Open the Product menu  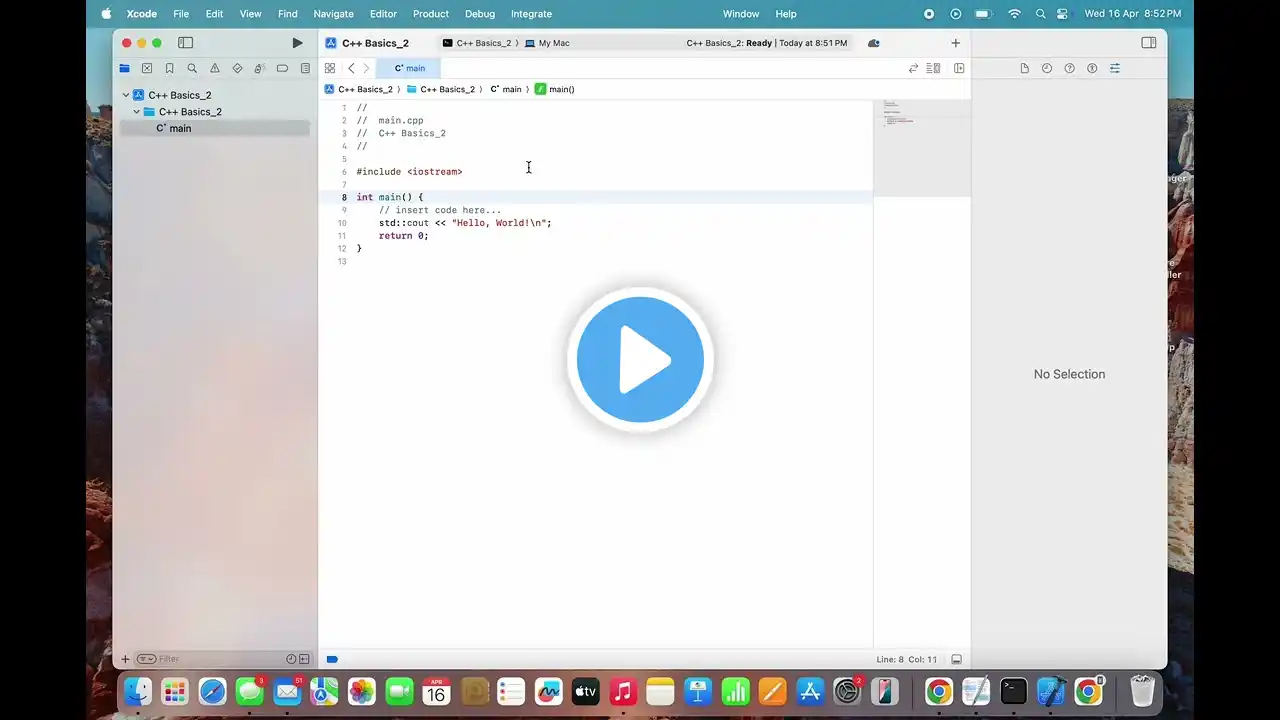(x=430, y=14)
